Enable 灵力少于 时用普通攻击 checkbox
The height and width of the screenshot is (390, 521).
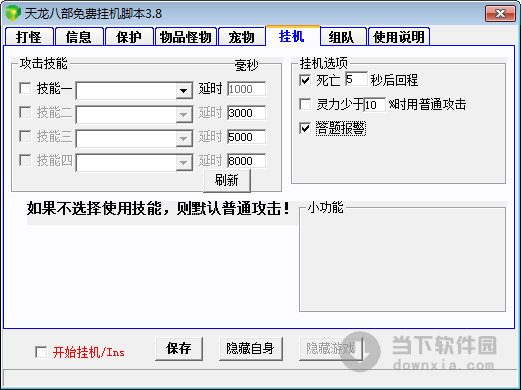coord(305,104)
